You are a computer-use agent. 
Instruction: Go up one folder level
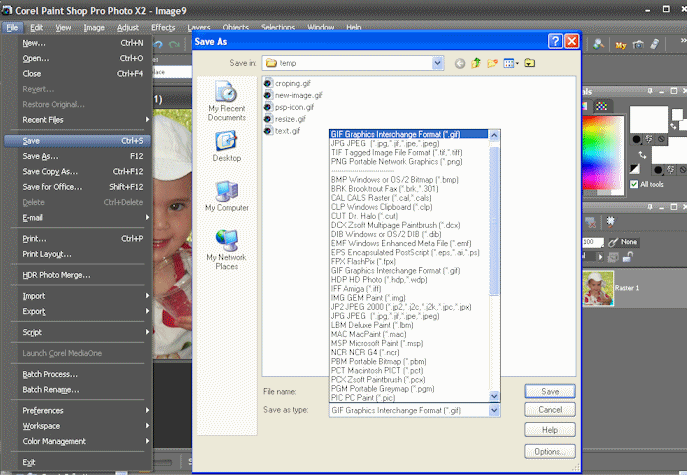(x=476, y=63)
